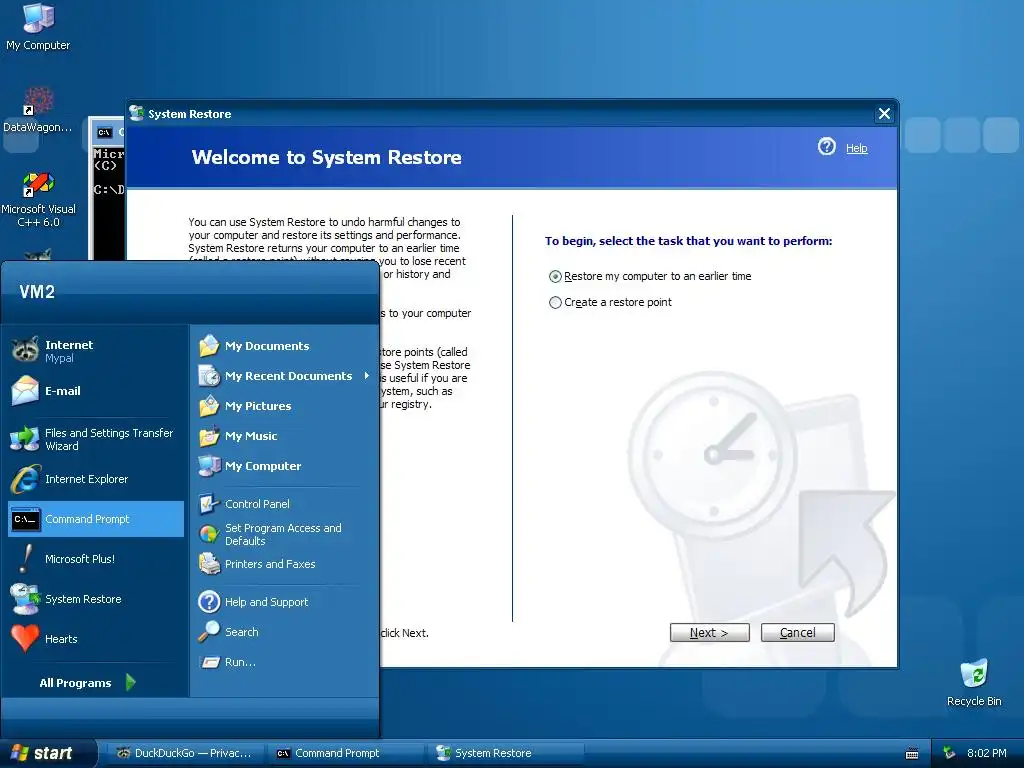Click the Next > button
The height and width of the screenshot is (768, 1024).
point(709,632)
